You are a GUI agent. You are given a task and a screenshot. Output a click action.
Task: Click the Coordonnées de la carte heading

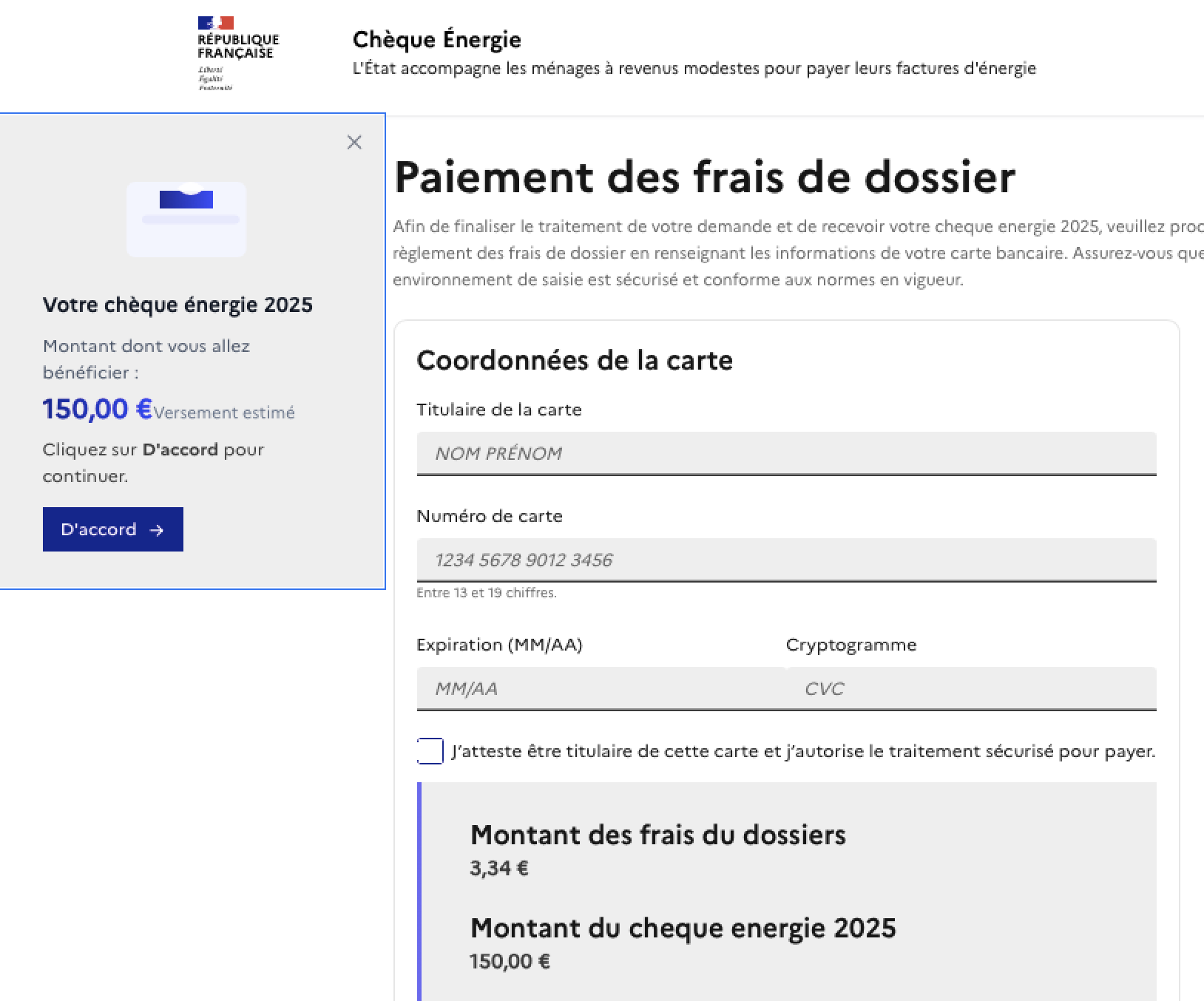point(575,361)
